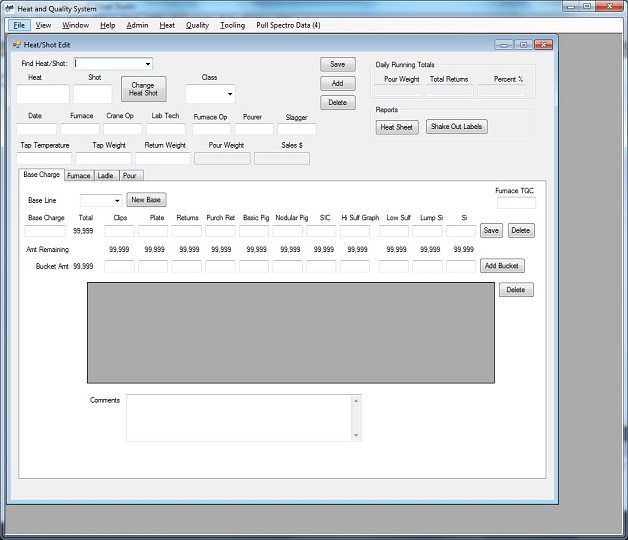The height and width of the screenshot is (540, 628).
Task: Click the Heat and Quality System app icon
Action: click(x=10, y=8)
